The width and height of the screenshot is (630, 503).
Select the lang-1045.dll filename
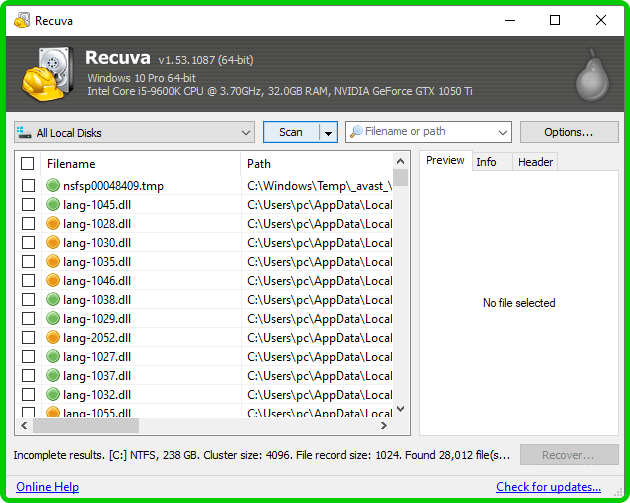[x=97, y=205]
